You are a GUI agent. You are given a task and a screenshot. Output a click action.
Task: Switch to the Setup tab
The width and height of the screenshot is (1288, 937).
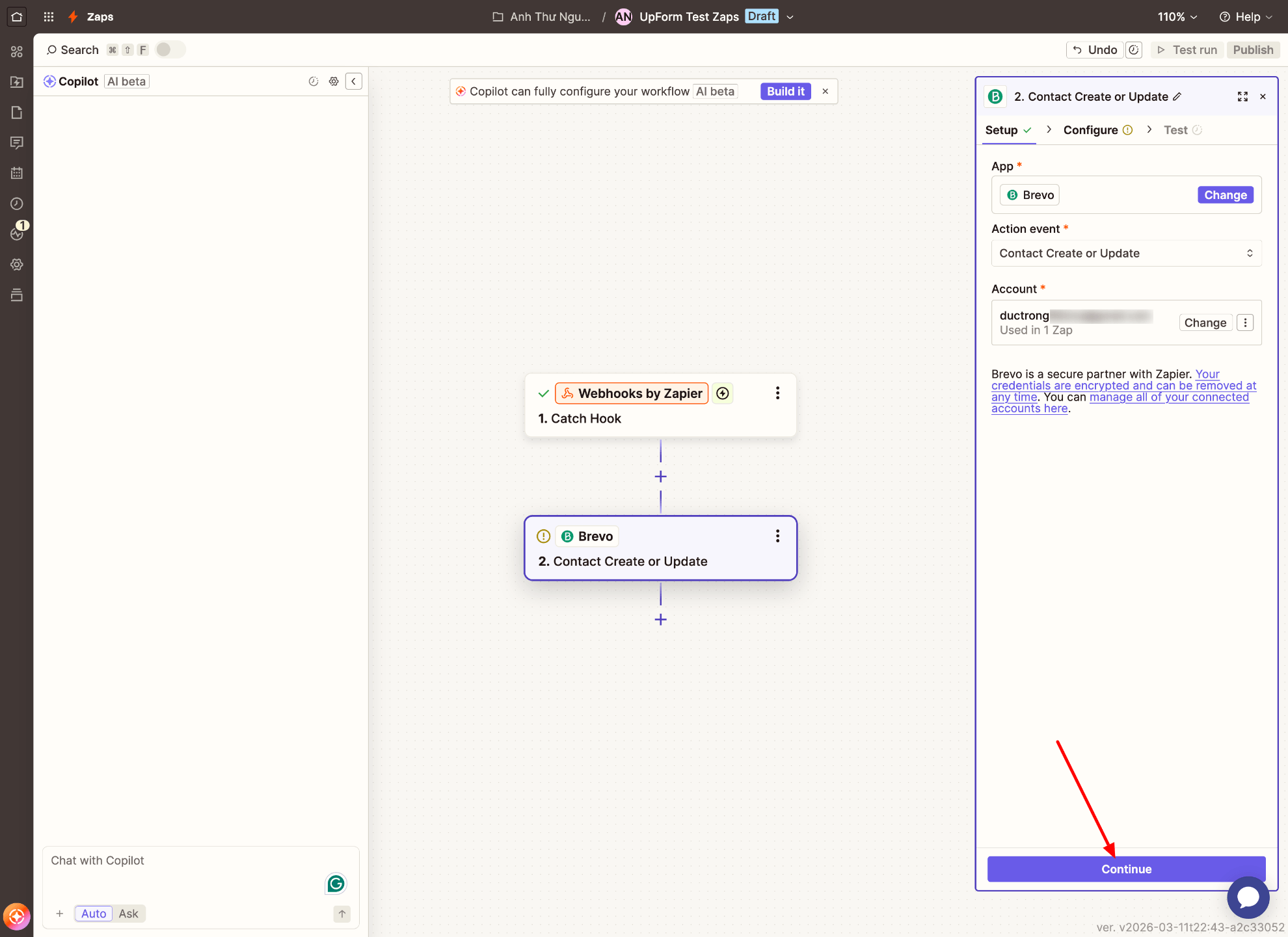(1008, 130)
